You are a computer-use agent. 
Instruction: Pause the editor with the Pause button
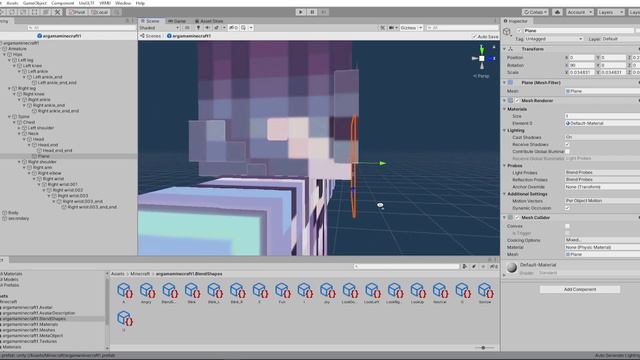[312, 12]
